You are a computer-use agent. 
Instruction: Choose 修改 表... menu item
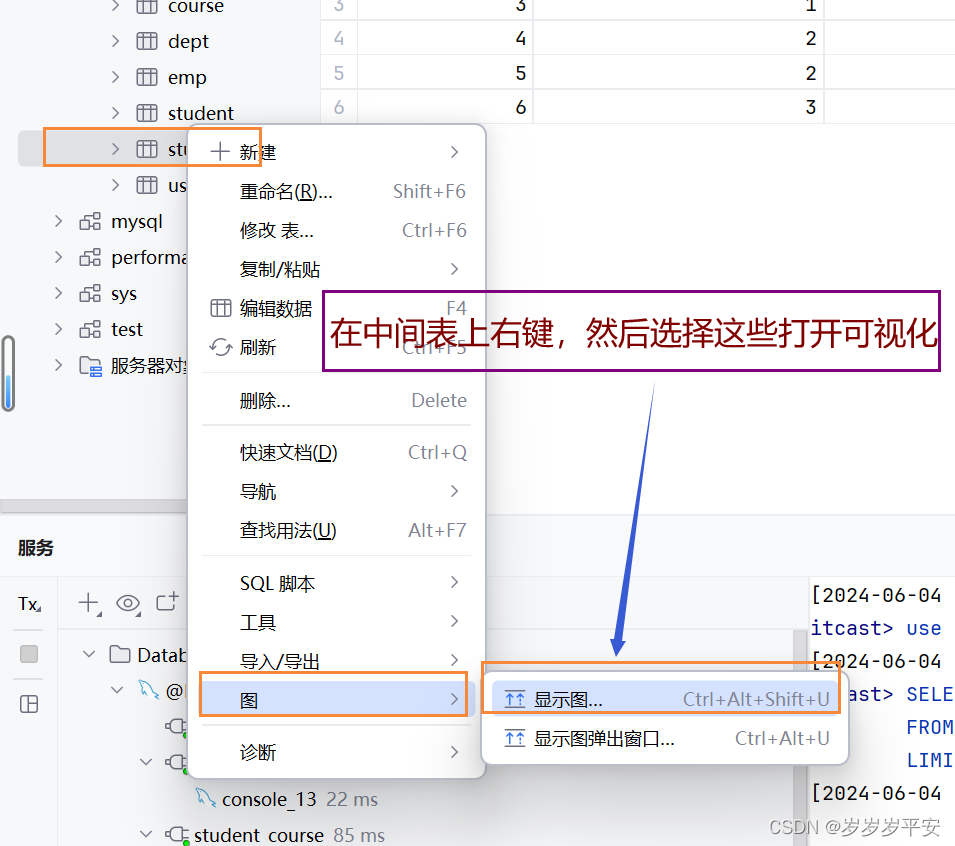[x=336, y=231]
